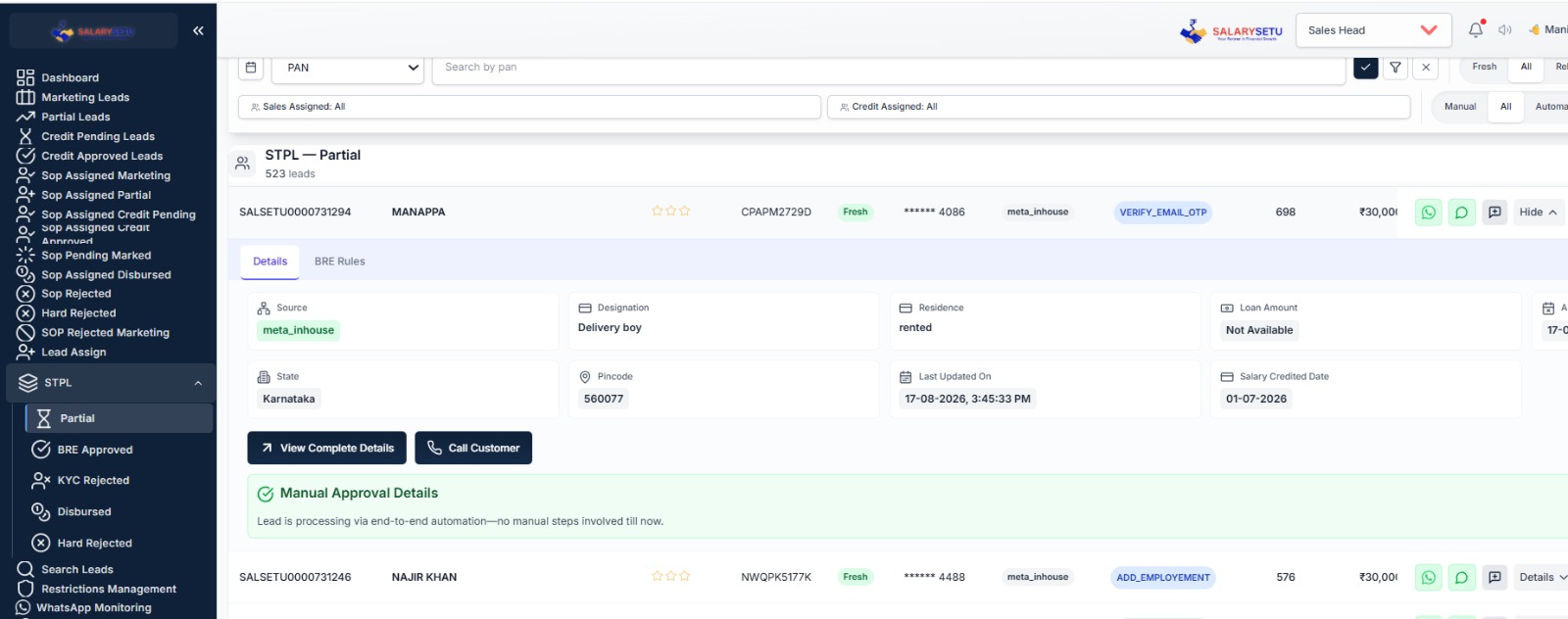Image resolution: width=1568 pixels, height=619 pixels.
Task: Open Credit Pending Leads
Action: pos(98,136)
